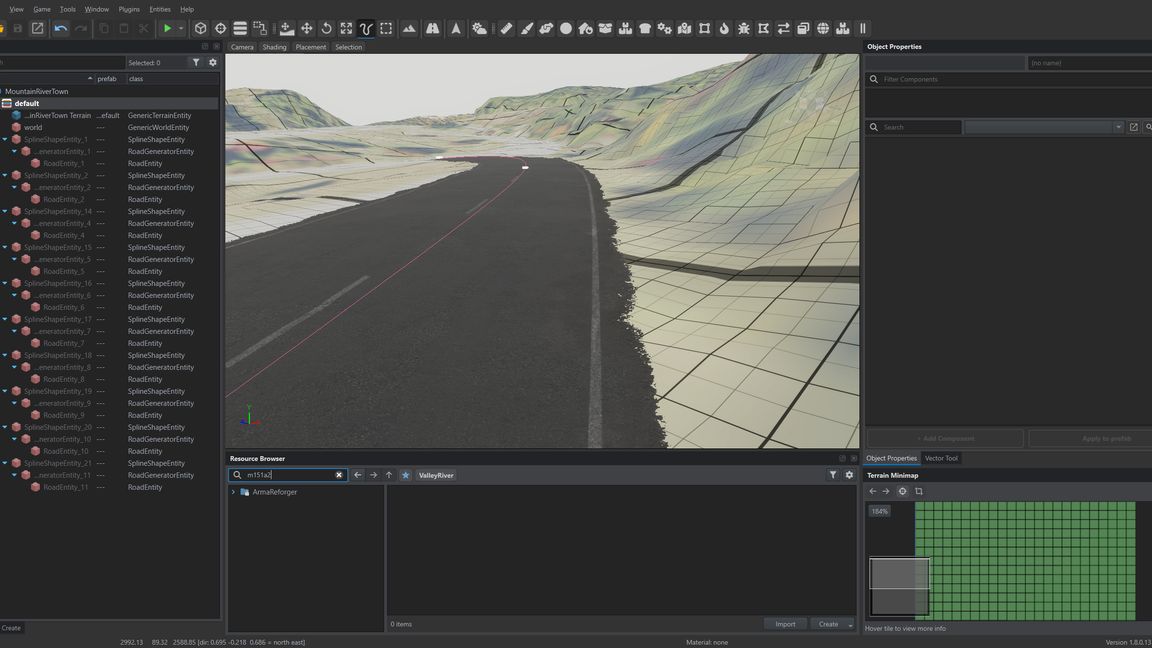
Task: Click the road tool icon
Action: 433,29
